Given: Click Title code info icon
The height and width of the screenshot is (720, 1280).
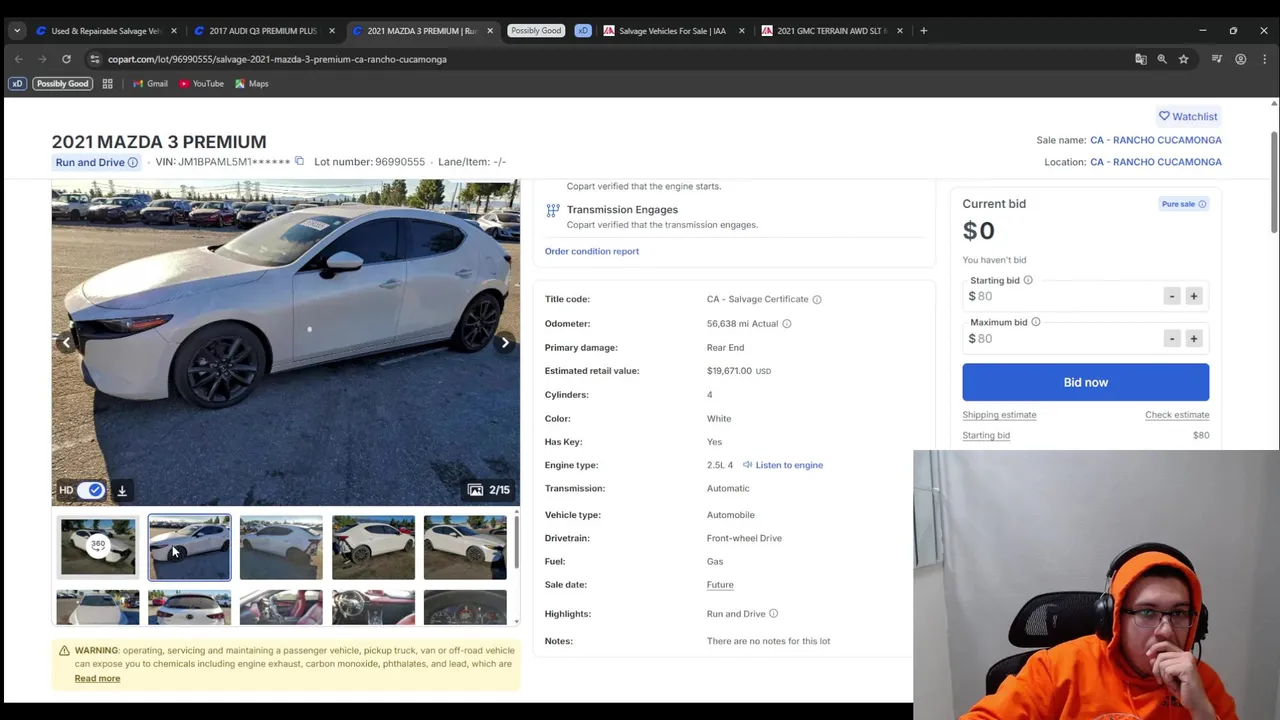Looking at the screenshot, I should pos(817,299).
